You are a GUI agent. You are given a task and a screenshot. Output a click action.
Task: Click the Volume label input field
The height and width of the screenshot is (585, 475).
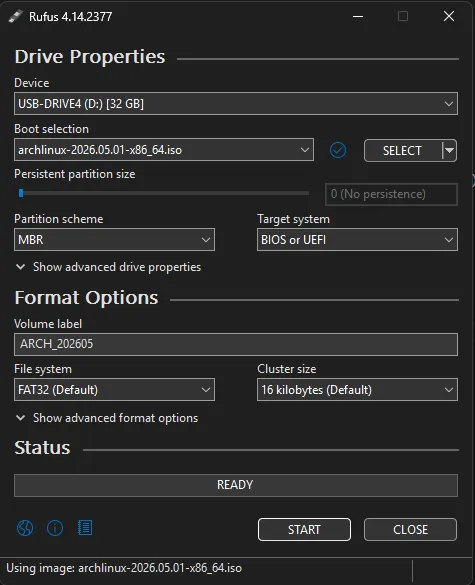point(236,344)
